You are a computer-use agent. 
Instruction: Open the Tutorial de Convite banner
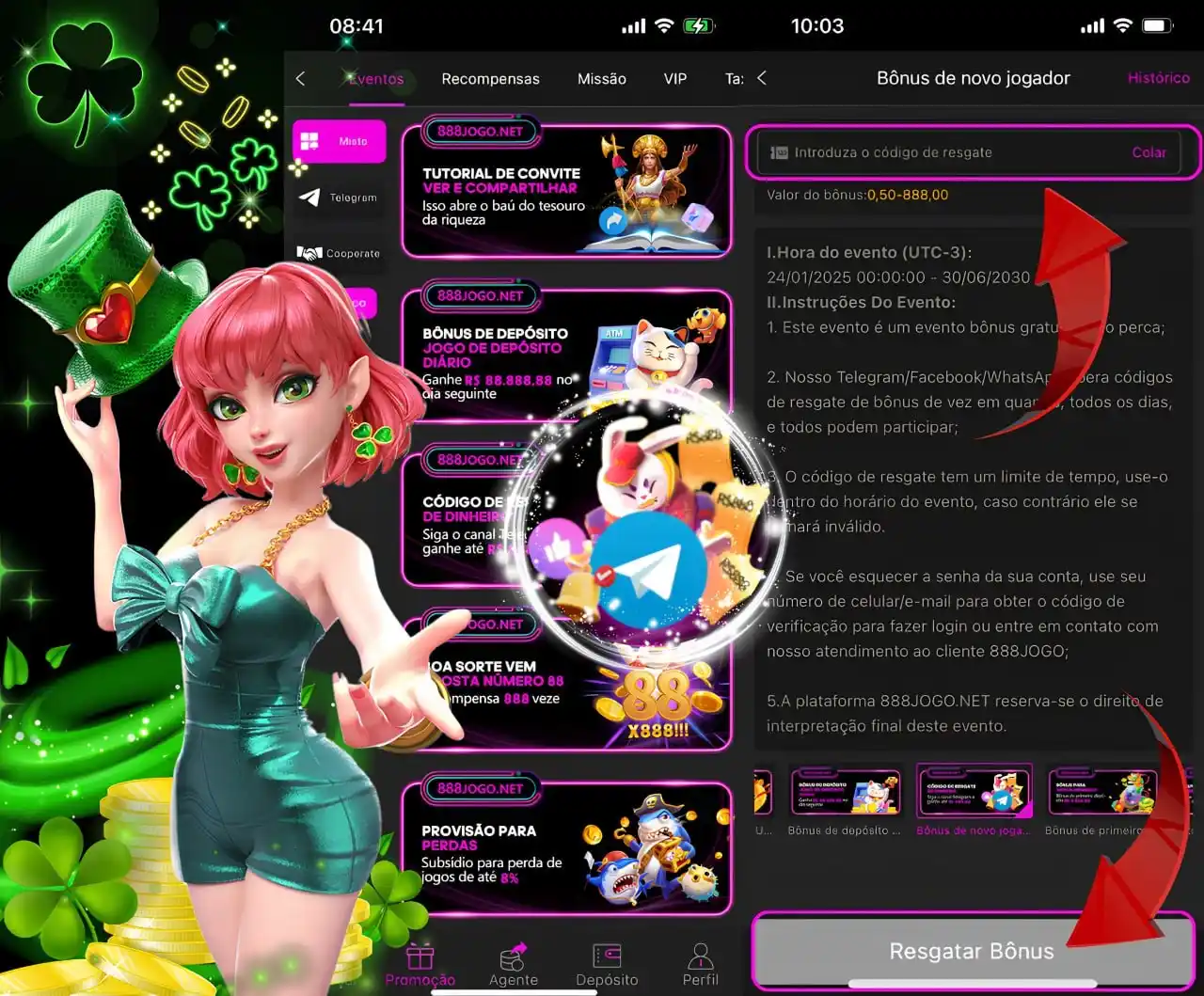click(x=567, y=191)
